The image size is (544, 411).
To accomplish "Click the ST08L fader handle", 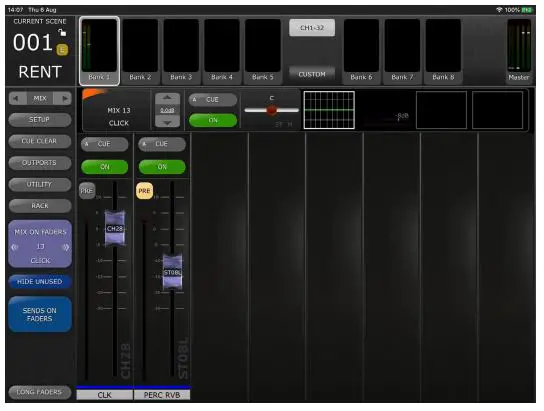I will (172, 273).
